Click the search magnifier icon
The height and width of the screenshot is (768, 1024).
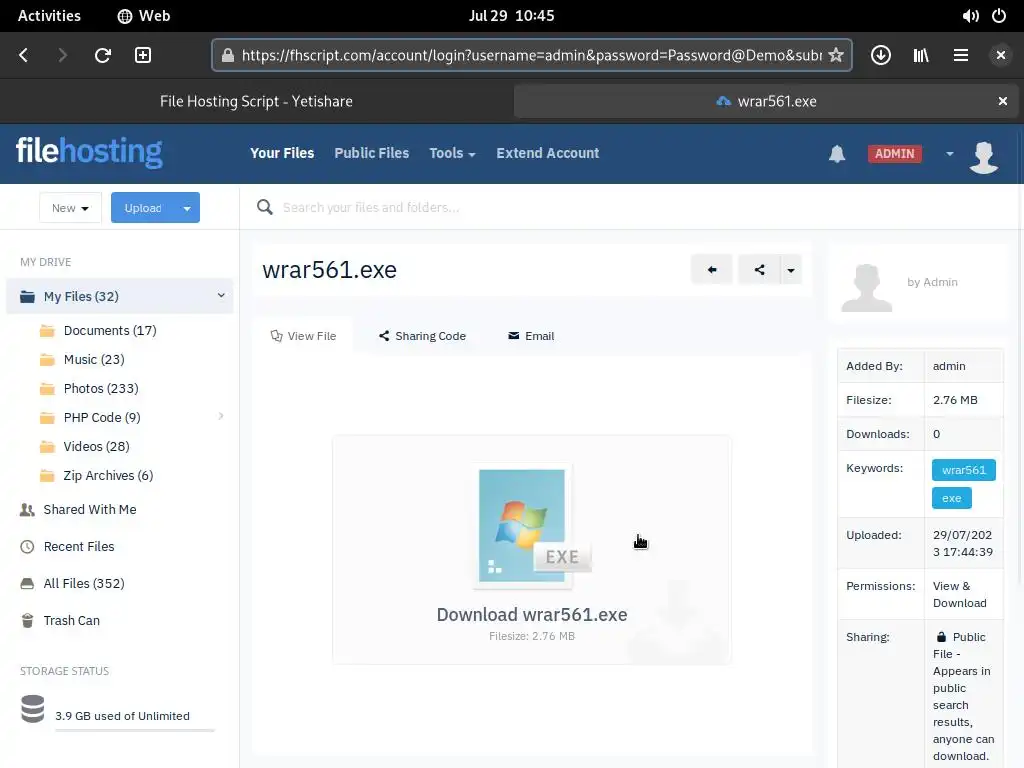coord(264,207)
